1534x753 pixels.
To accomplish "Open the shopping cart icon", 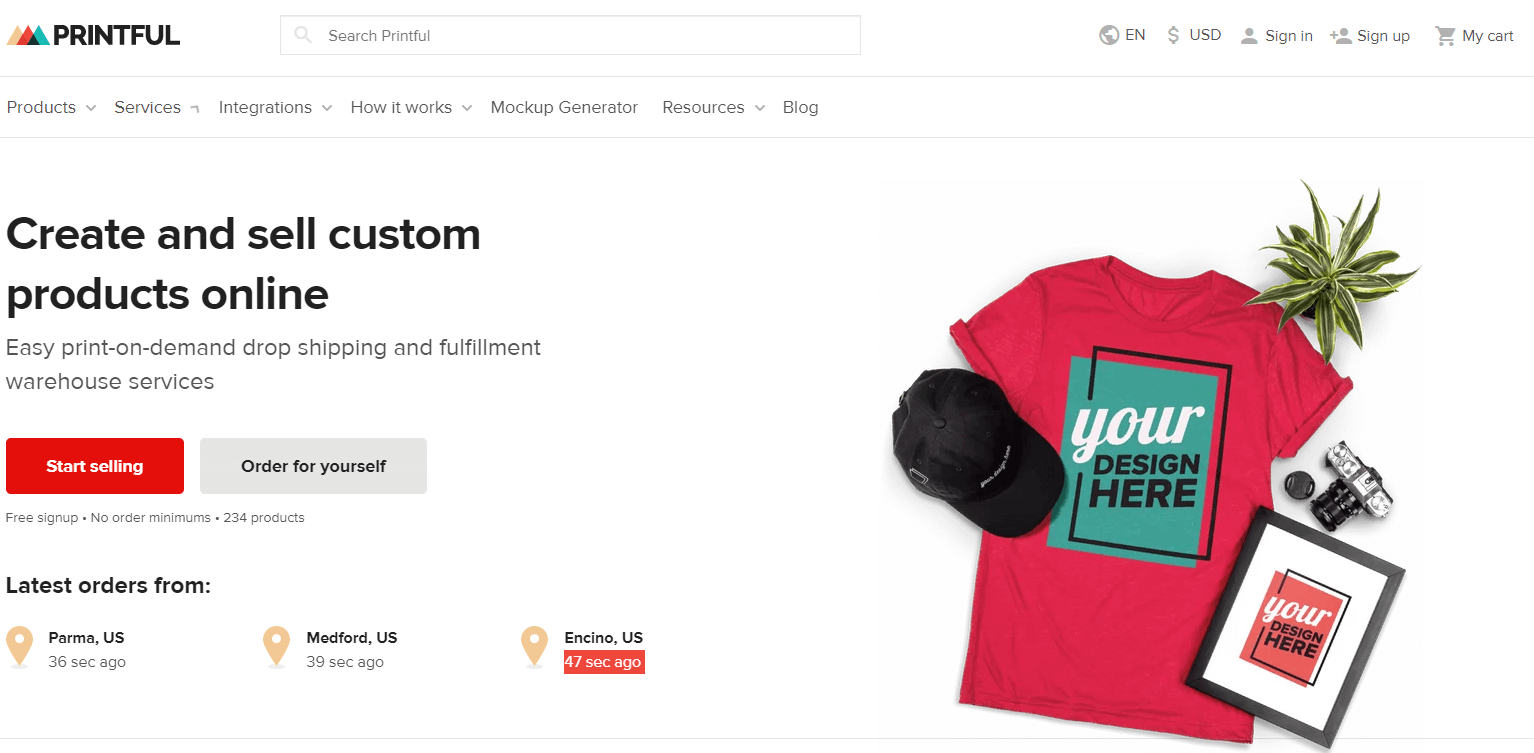I will coord(1445,36).
